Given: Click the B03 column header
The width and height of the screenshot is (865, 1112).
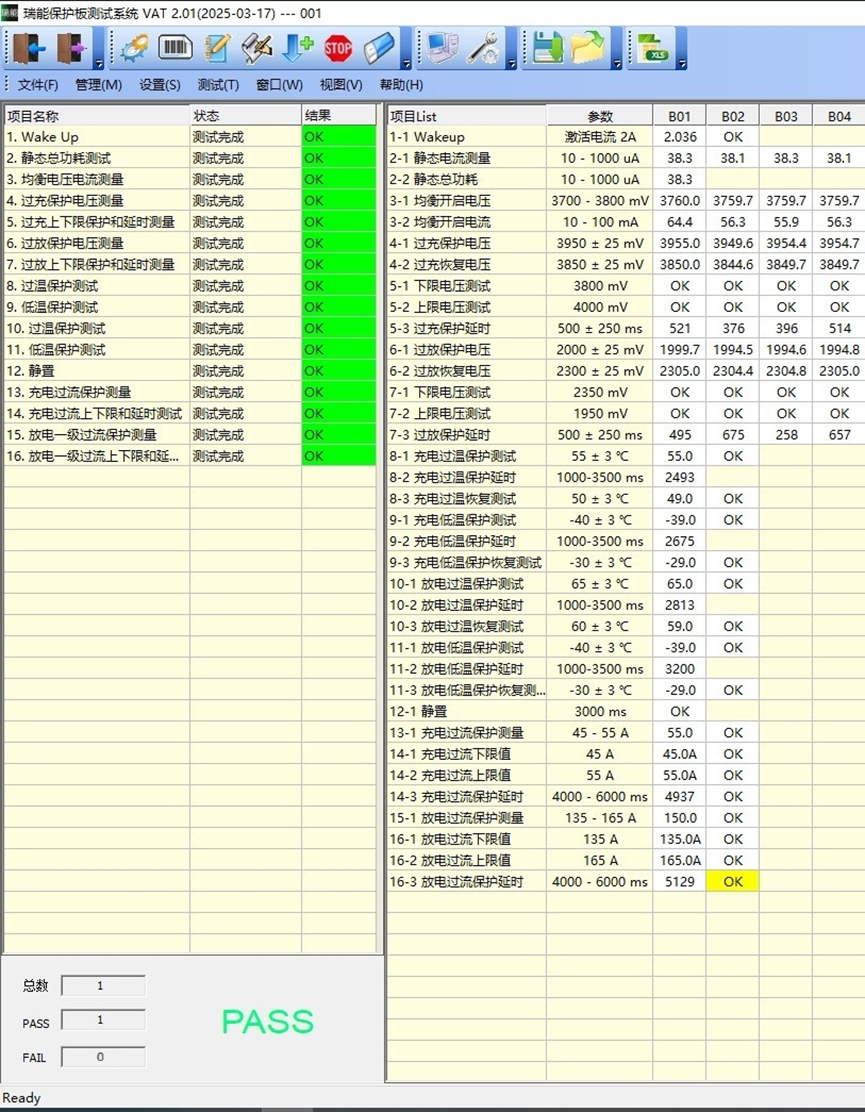Looking at the screenshot, I should tap(786, 116).
